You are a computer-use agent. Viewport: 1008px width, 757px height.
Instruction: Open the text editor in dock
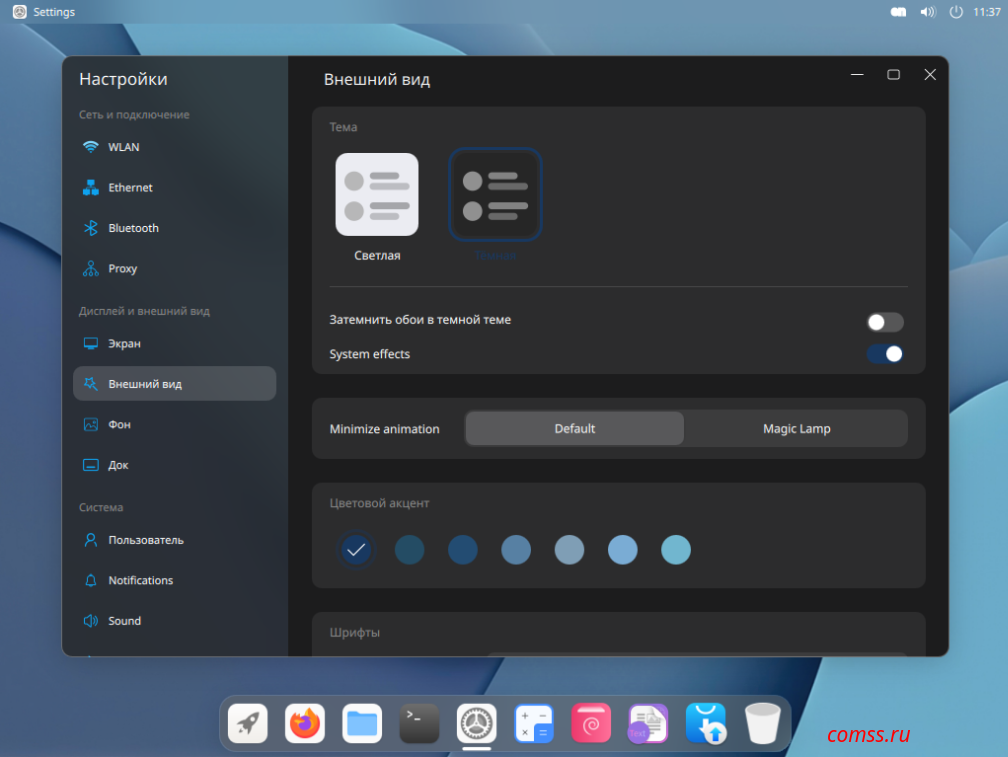(648, 723)
